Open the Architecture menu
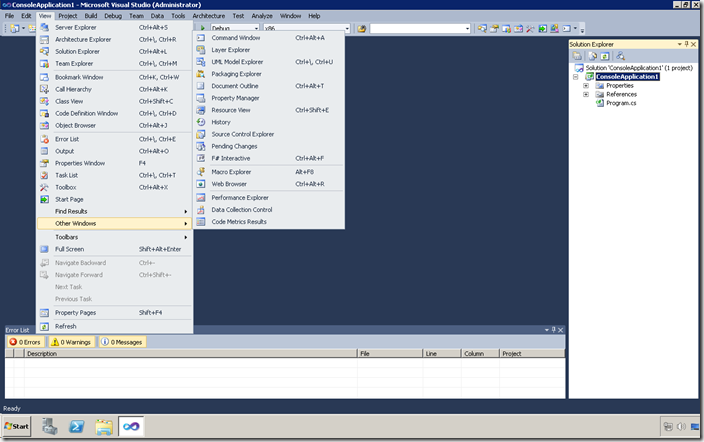704x442 pixels. pos(208,16)
